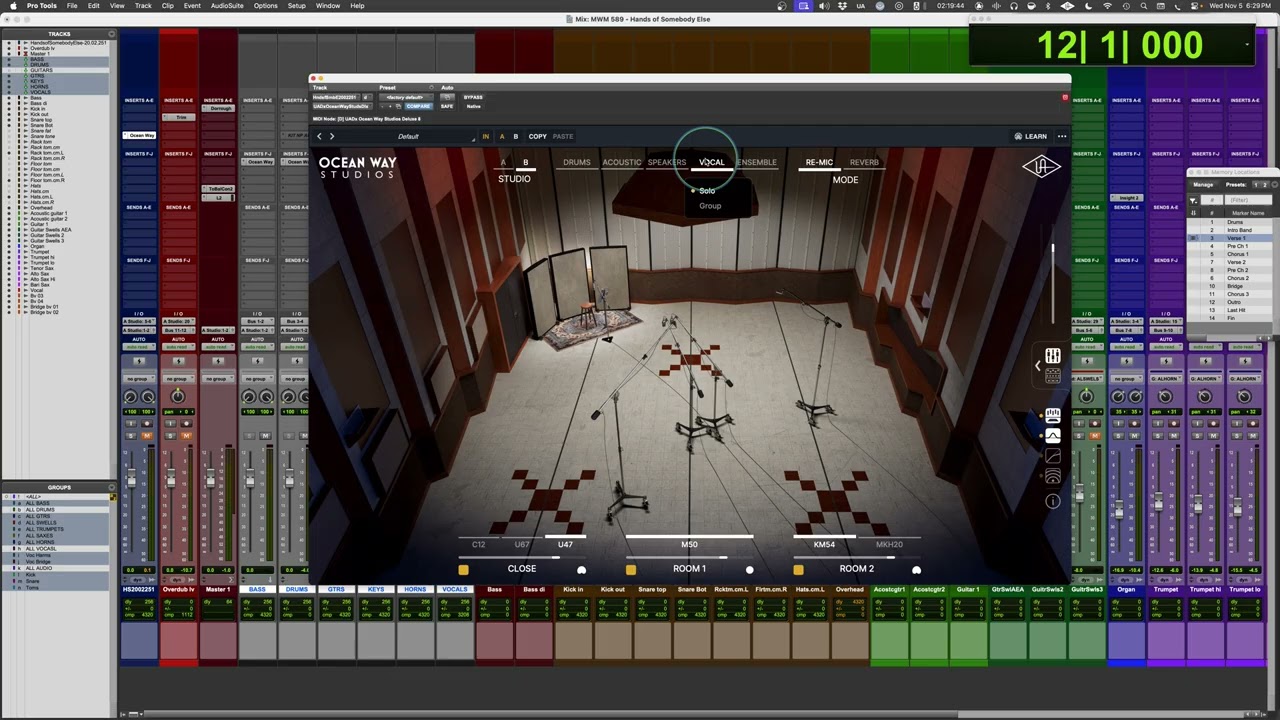This screenshot has width=1280, height=720.
Task: Collapse the plugin side panel arrow
Action: (x=1037, y=366)
